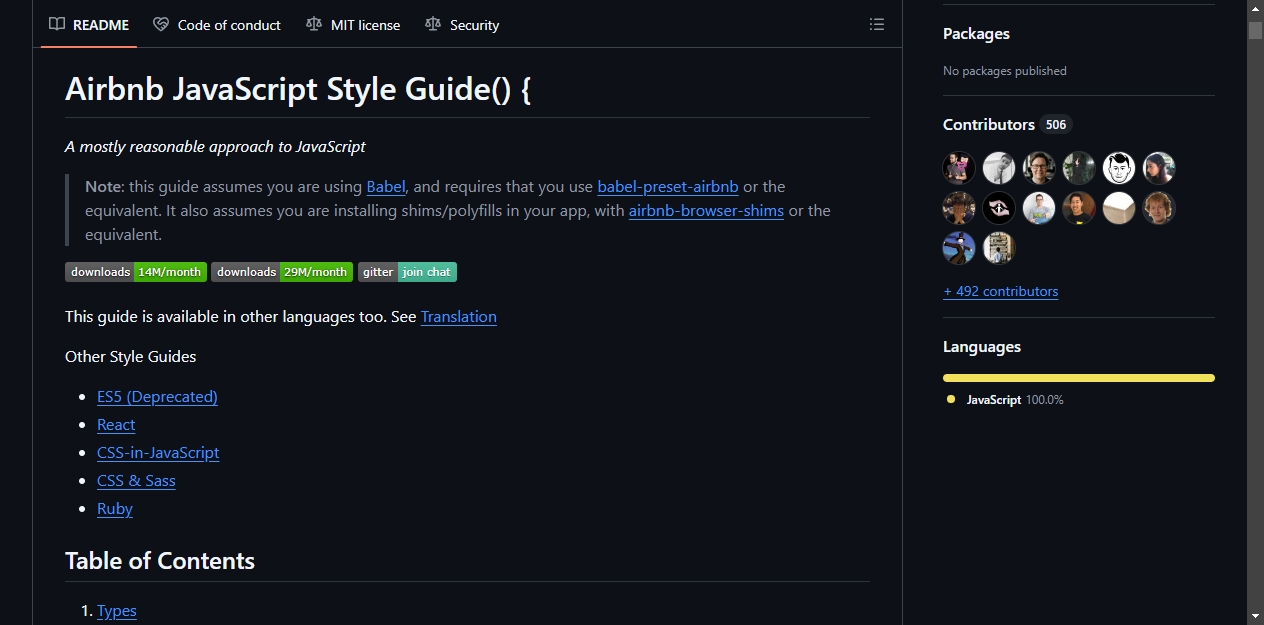Click the yellow dot beside JavaScript

(951, 399)
